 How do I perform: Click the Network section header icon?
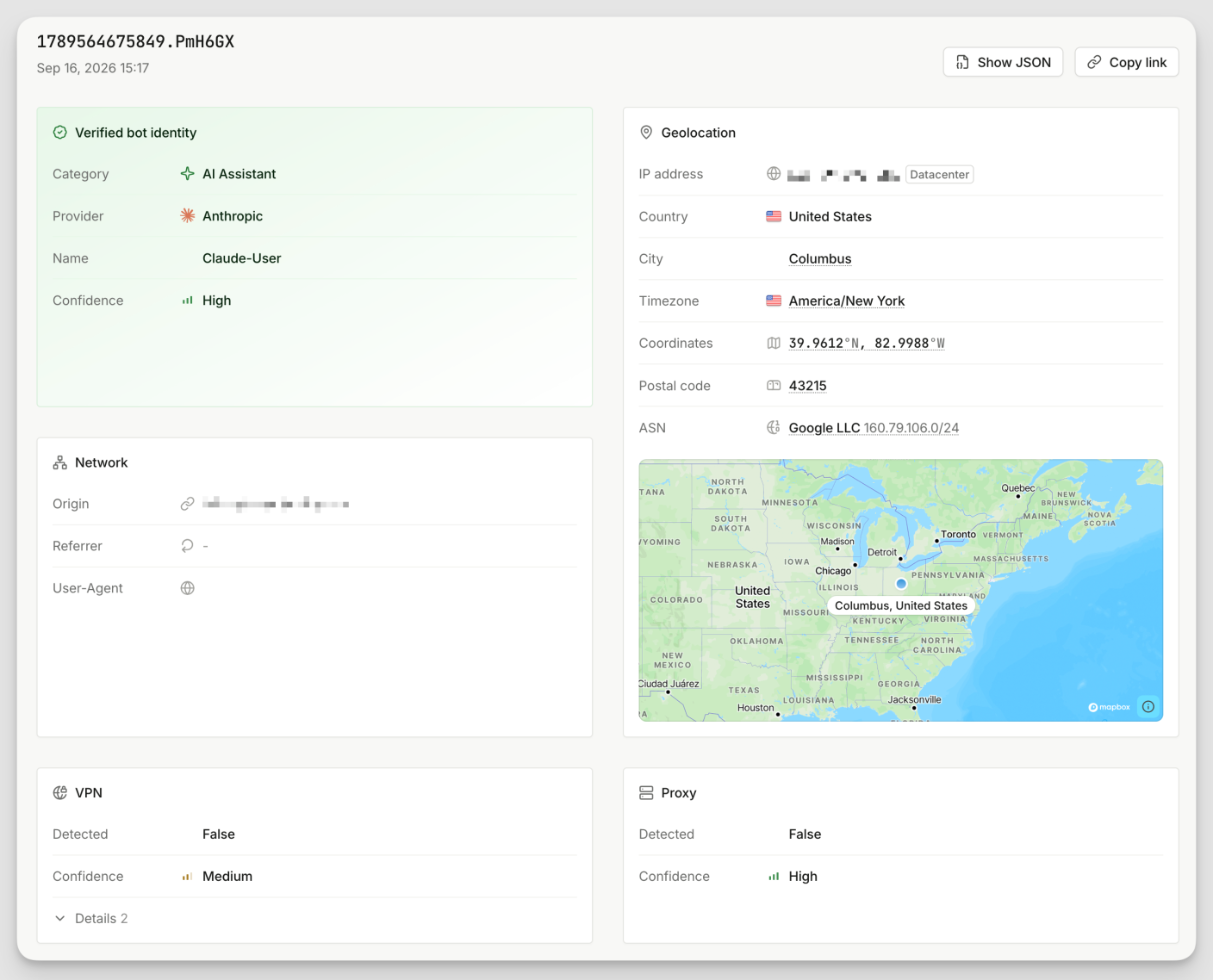(x=60, y=463)
